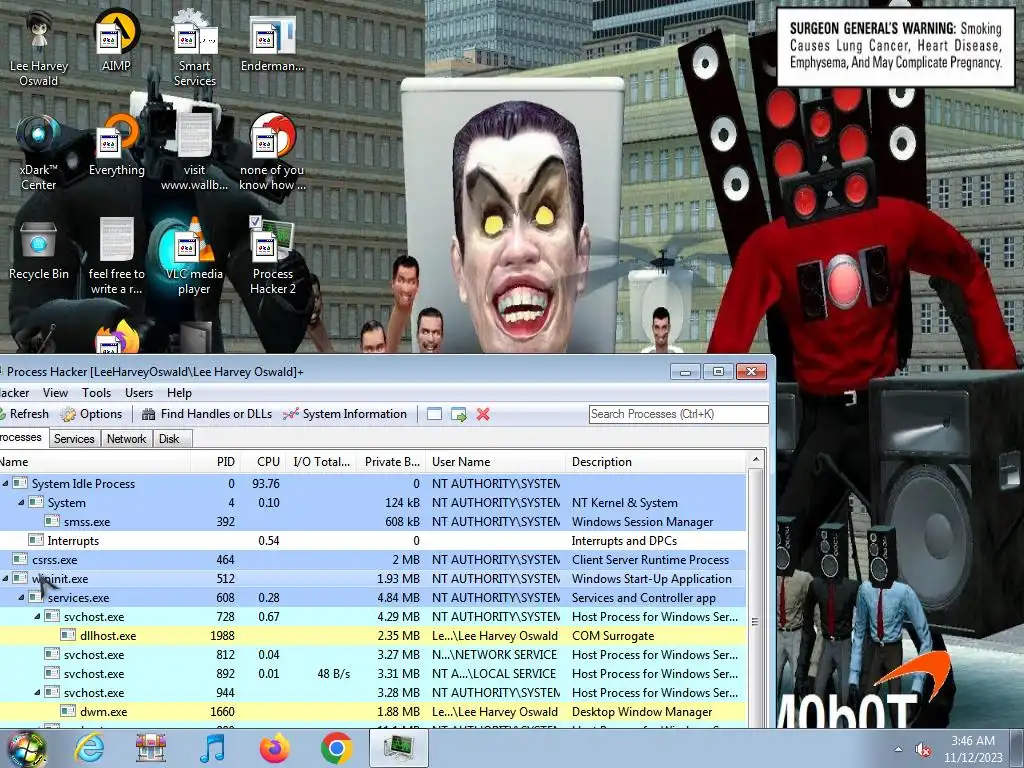Sort by the Description column header

[x=656, y=462]
